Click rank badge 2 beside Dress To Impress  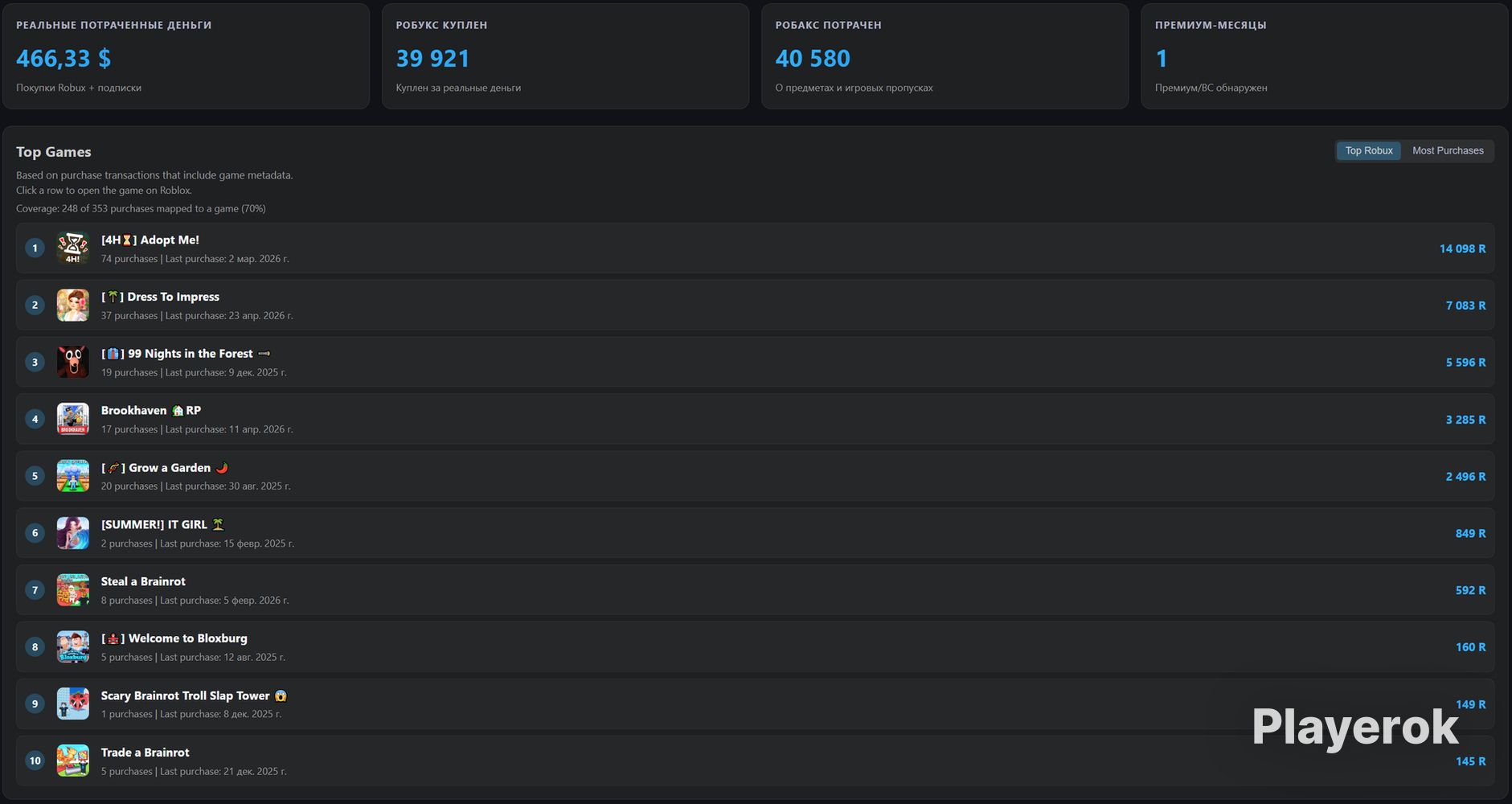(x=35, y=306)
